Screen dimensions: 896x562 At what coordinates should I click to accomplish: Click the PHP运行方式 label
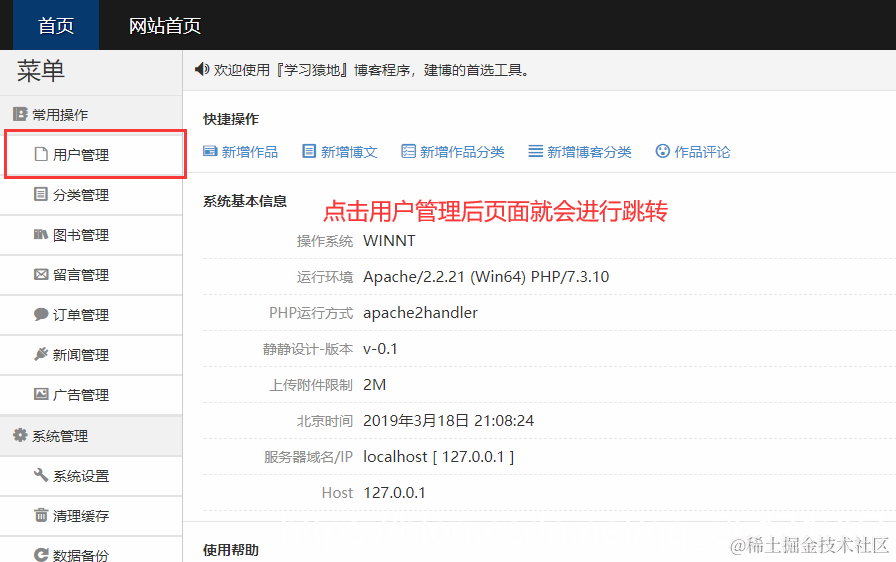click(311, 313)
